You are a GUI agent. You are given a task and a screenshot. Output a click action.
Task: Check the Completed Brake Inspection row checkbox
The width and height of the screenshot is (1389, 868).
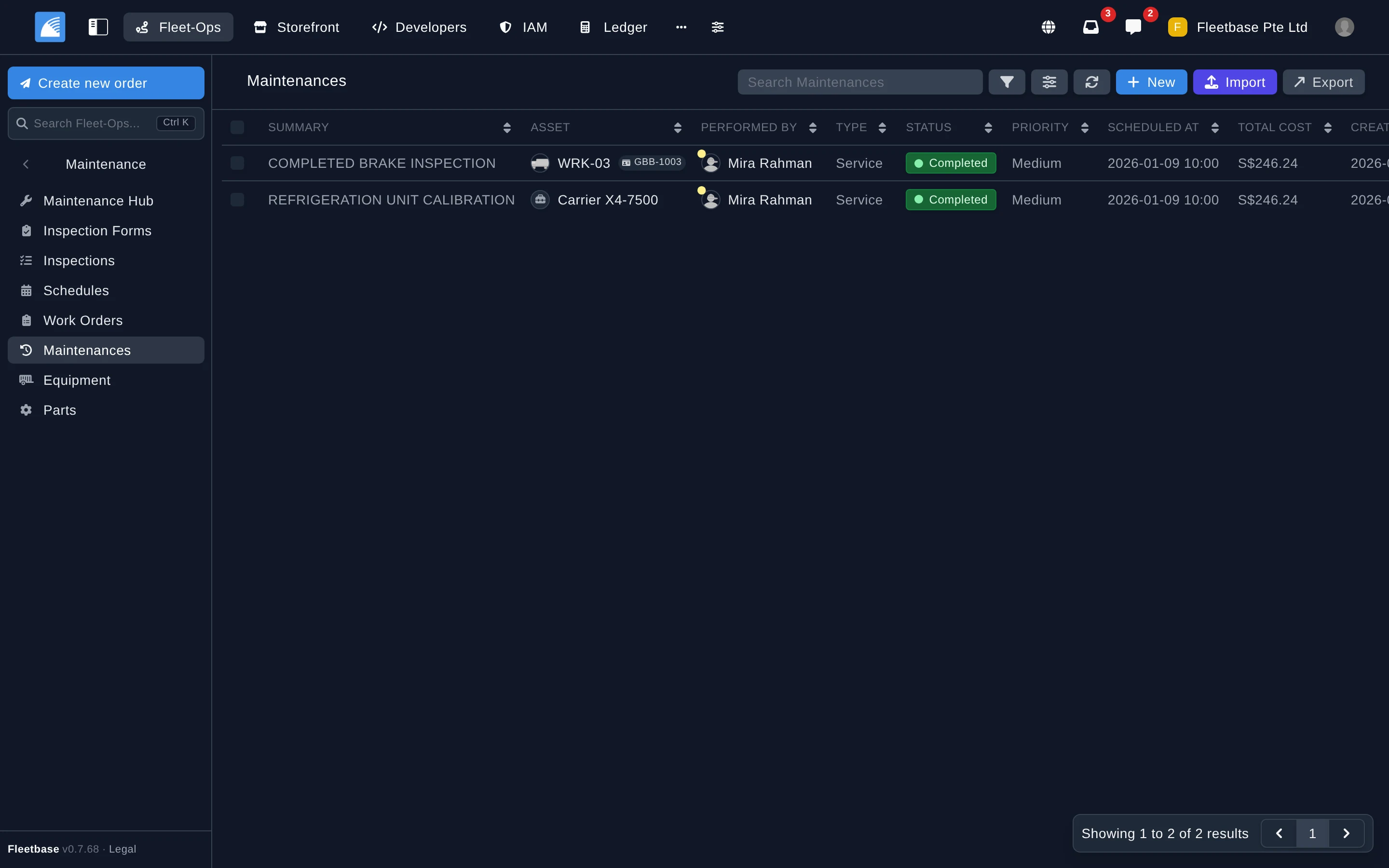pyautogui.click(x=237, y=163)
